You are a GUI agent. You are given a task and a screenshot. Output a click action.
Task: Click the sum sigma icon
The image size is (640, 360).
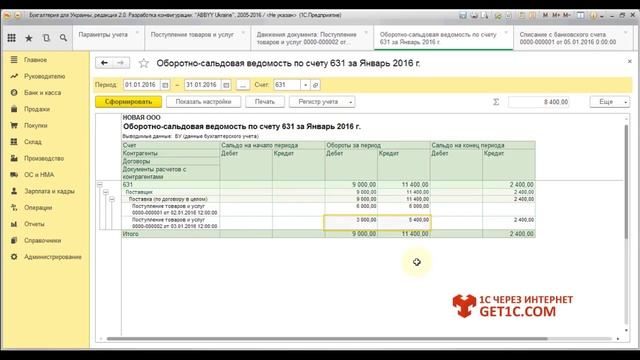click(x=496, y=102)
